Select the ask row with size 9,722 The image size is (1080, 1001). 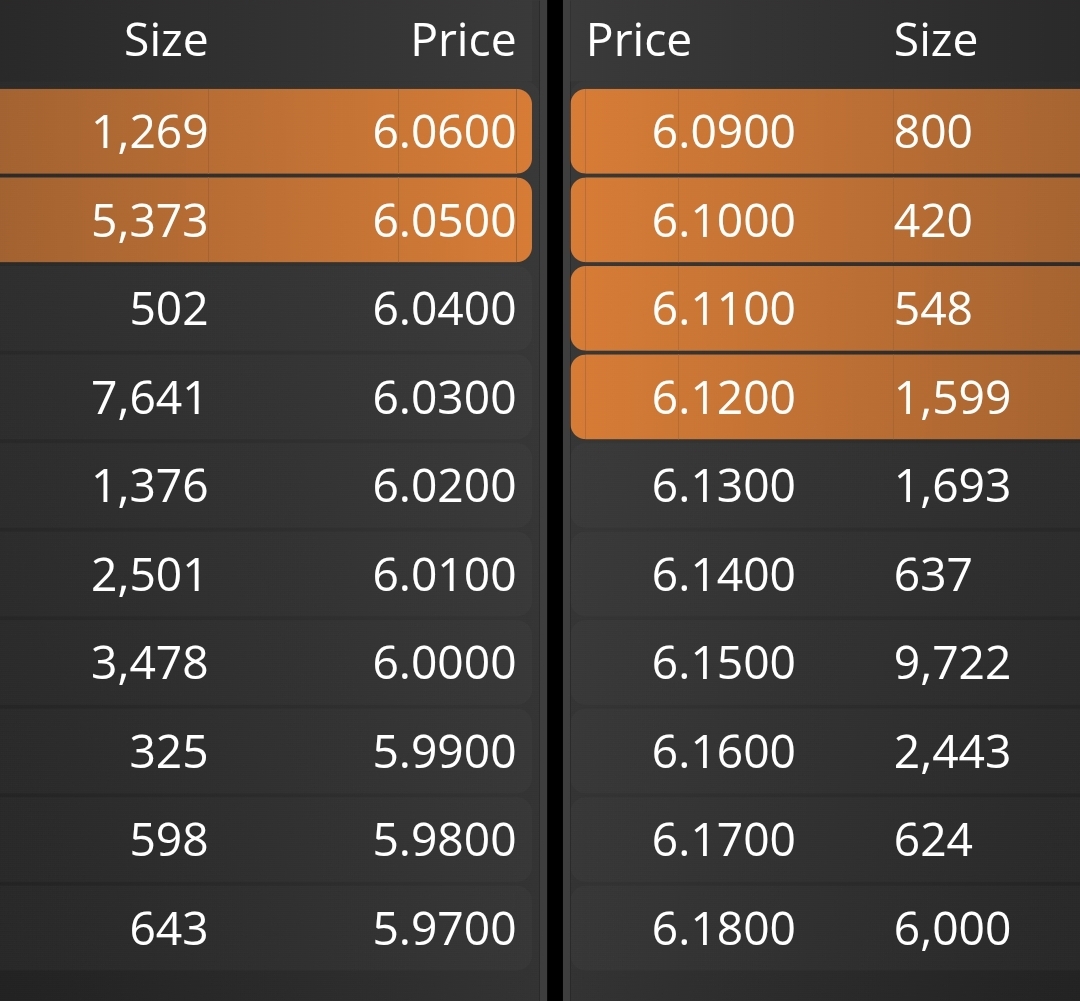pyautogui.click(x=825, y=662)
